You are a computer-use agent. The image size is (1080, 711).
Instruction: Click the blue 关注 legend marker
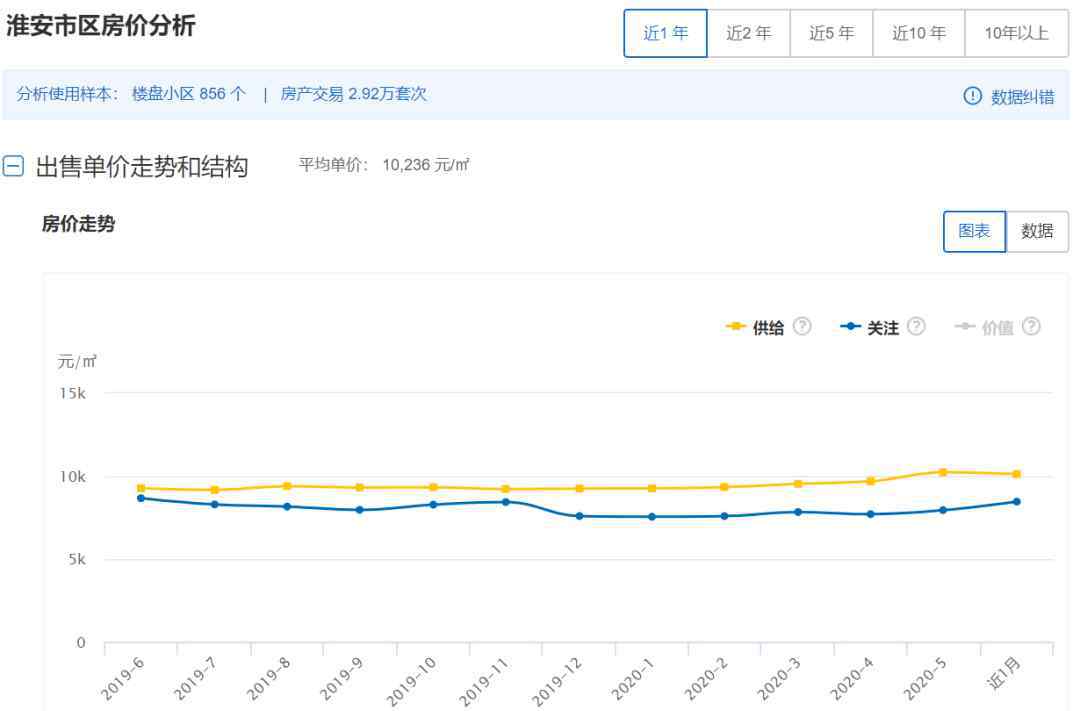coord(851,327)
